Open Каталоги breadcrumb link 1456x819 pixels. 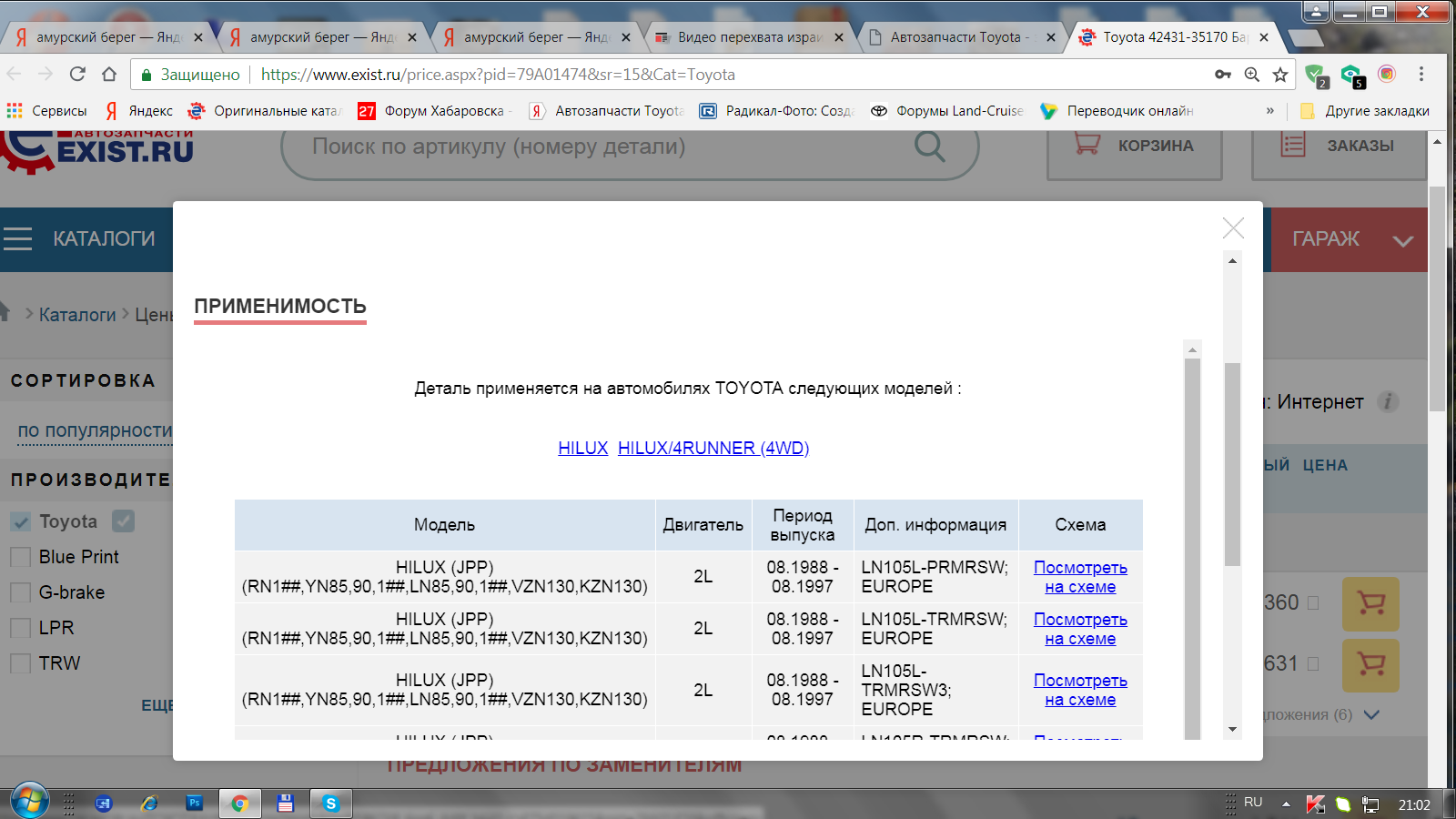77,315
